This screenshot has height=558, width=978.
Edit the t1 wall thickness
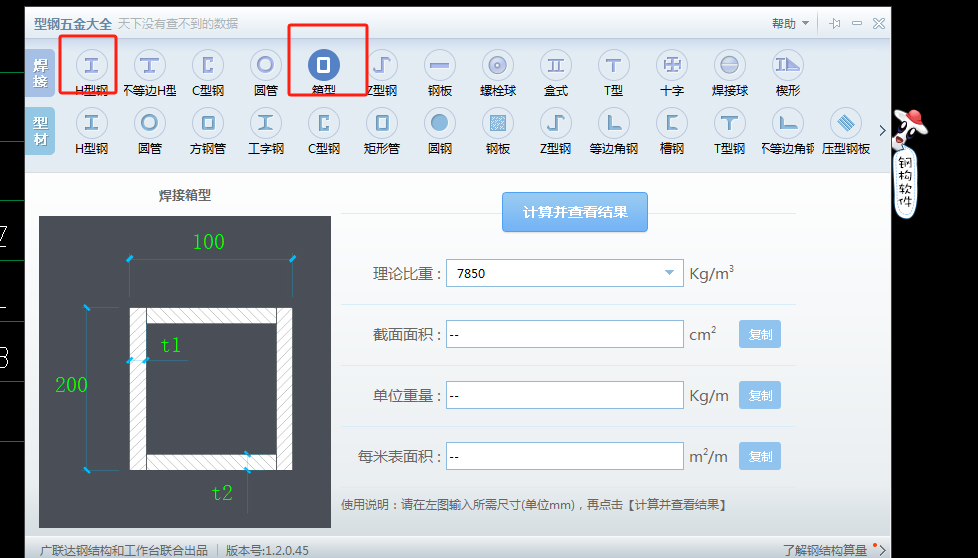(171, 345)
